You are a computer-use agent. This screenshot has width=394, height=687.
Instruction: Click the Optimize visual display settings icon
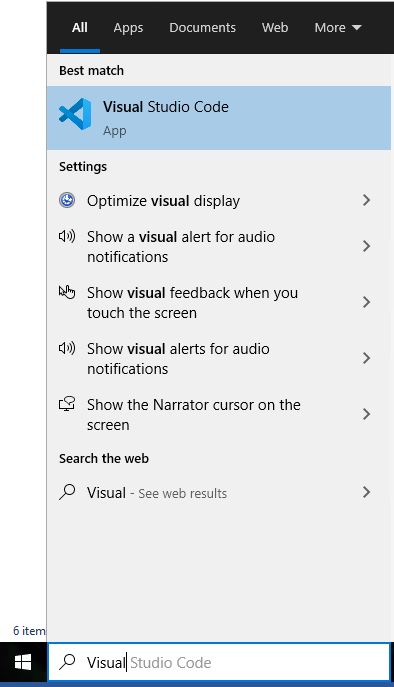pyautogui.click(x=67, y=200)
